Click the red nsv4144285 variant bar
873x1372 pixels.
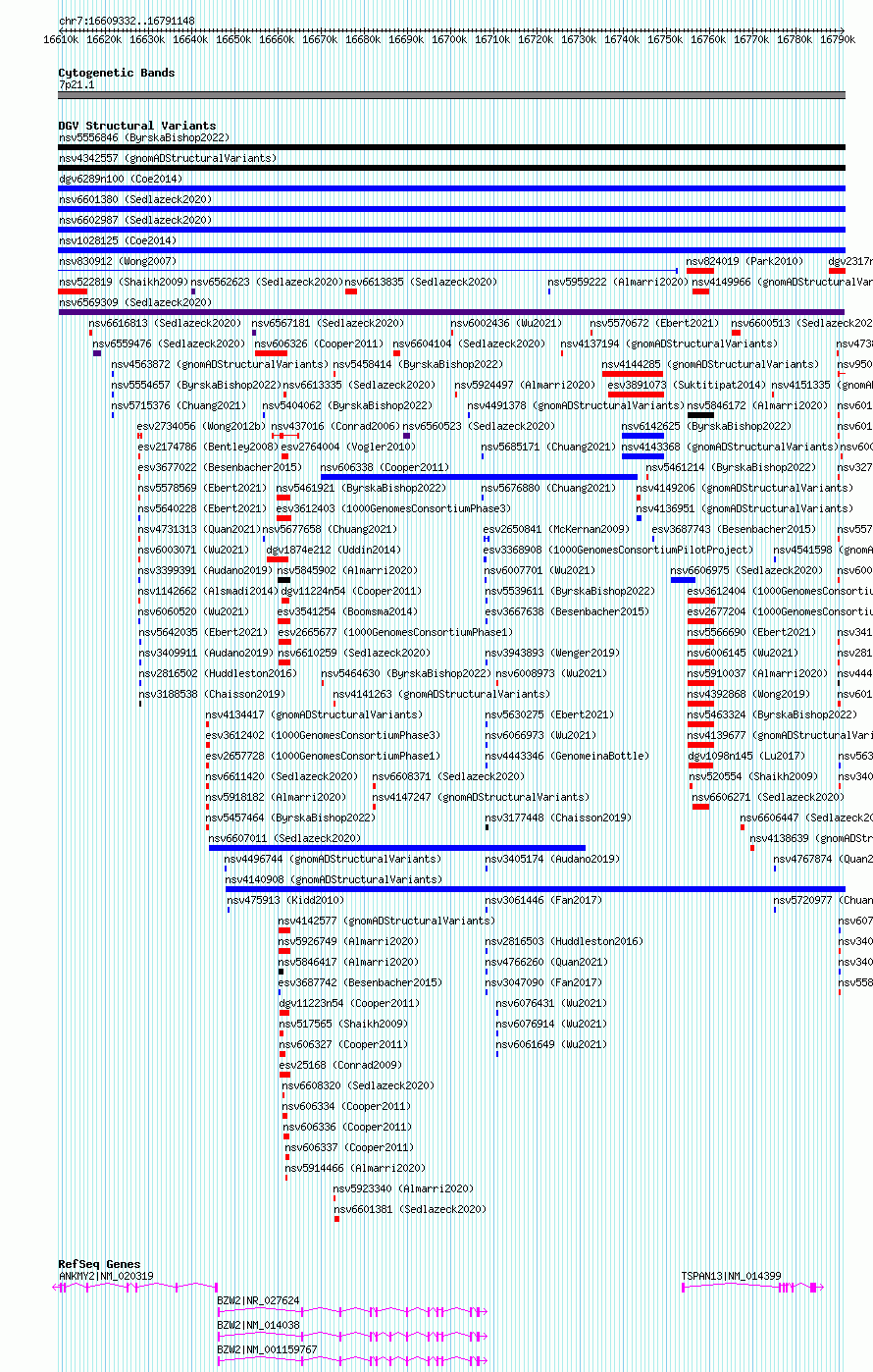point(632,374)
